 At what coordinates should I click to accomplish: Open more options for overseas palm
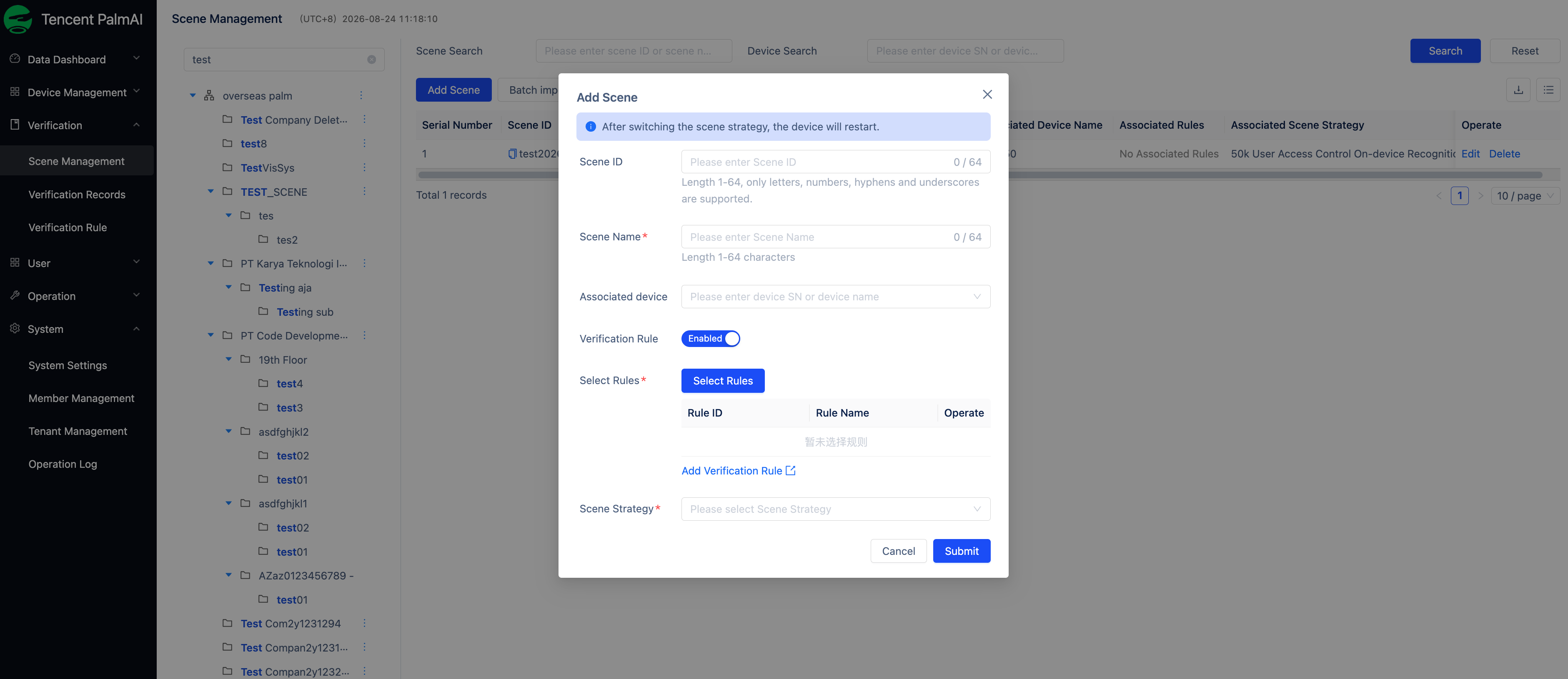tap(361, 95)
